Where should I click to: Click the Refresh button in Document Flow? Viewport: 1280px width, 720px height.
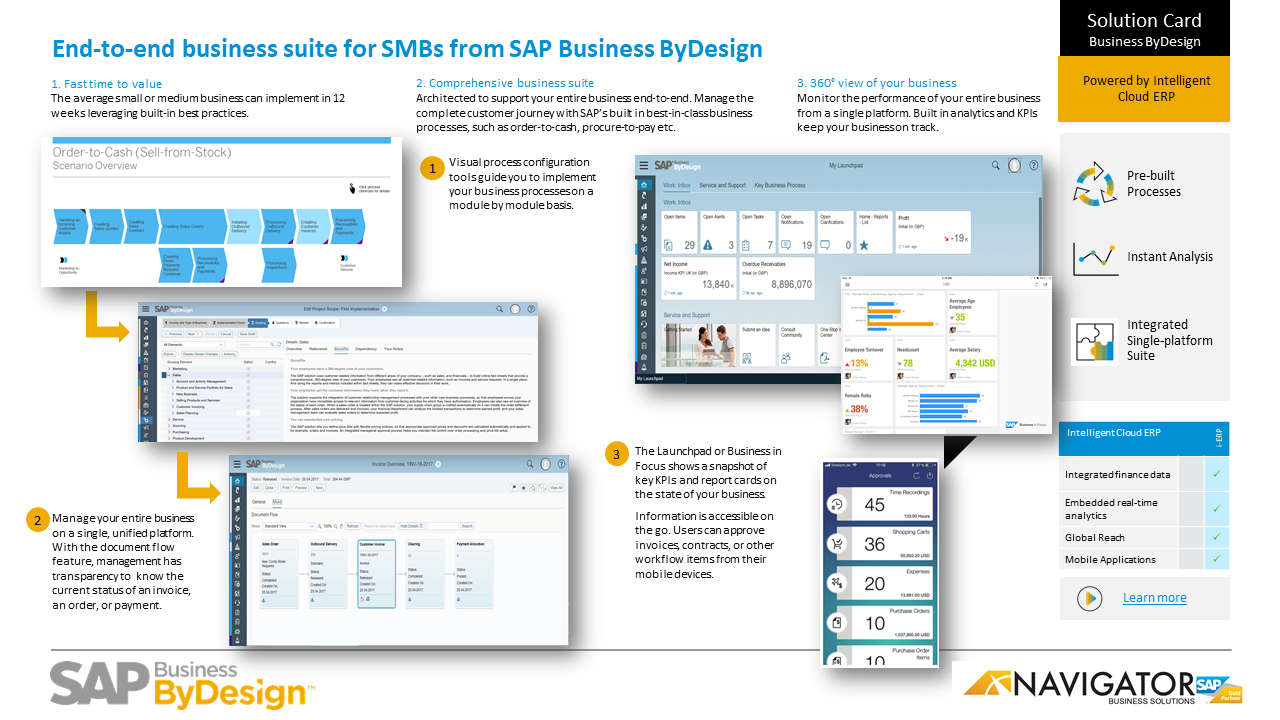(352, 525)
